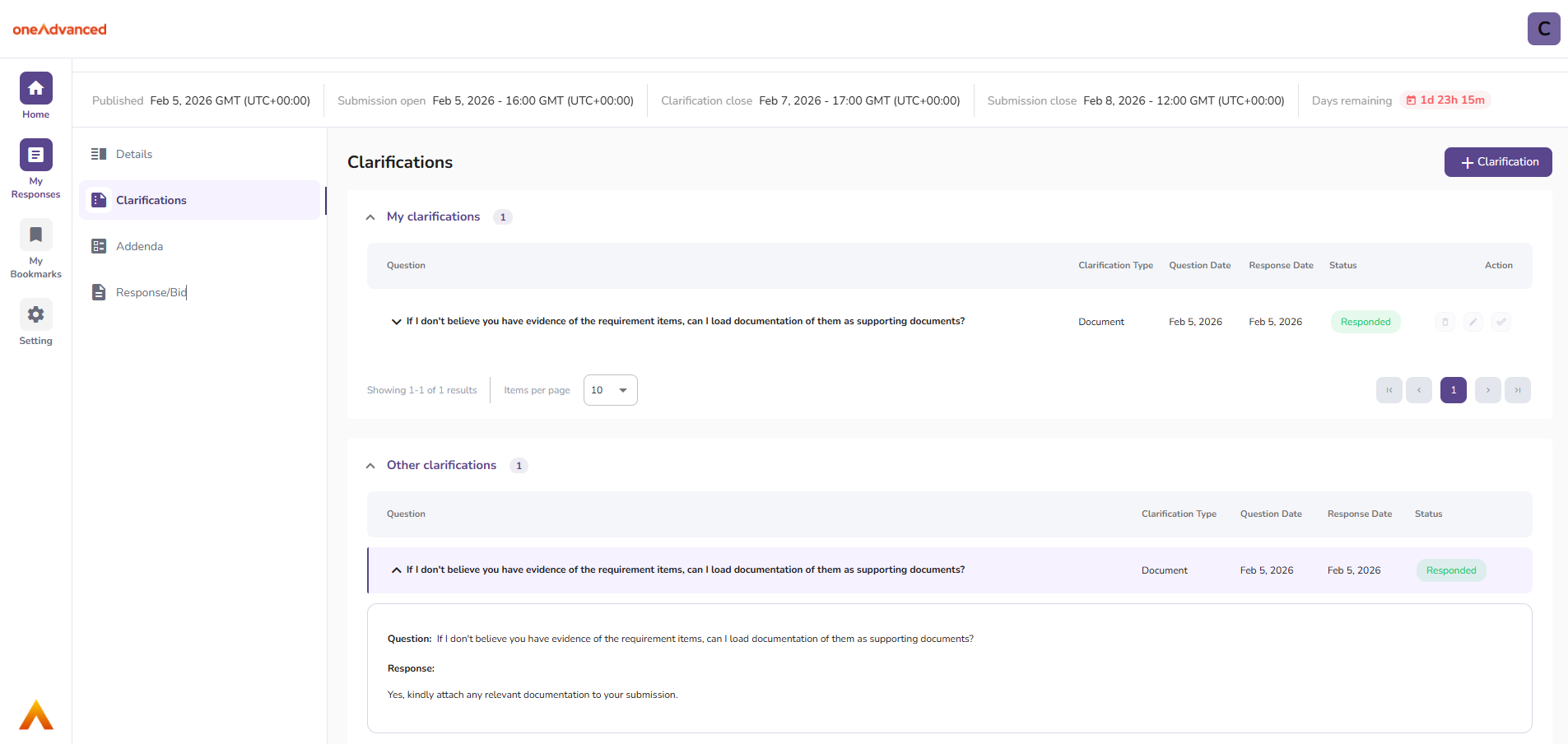This screenshot has height=744, width=1568.
Task: Expand the question row in My clarifications
Action: click(396, 322)
